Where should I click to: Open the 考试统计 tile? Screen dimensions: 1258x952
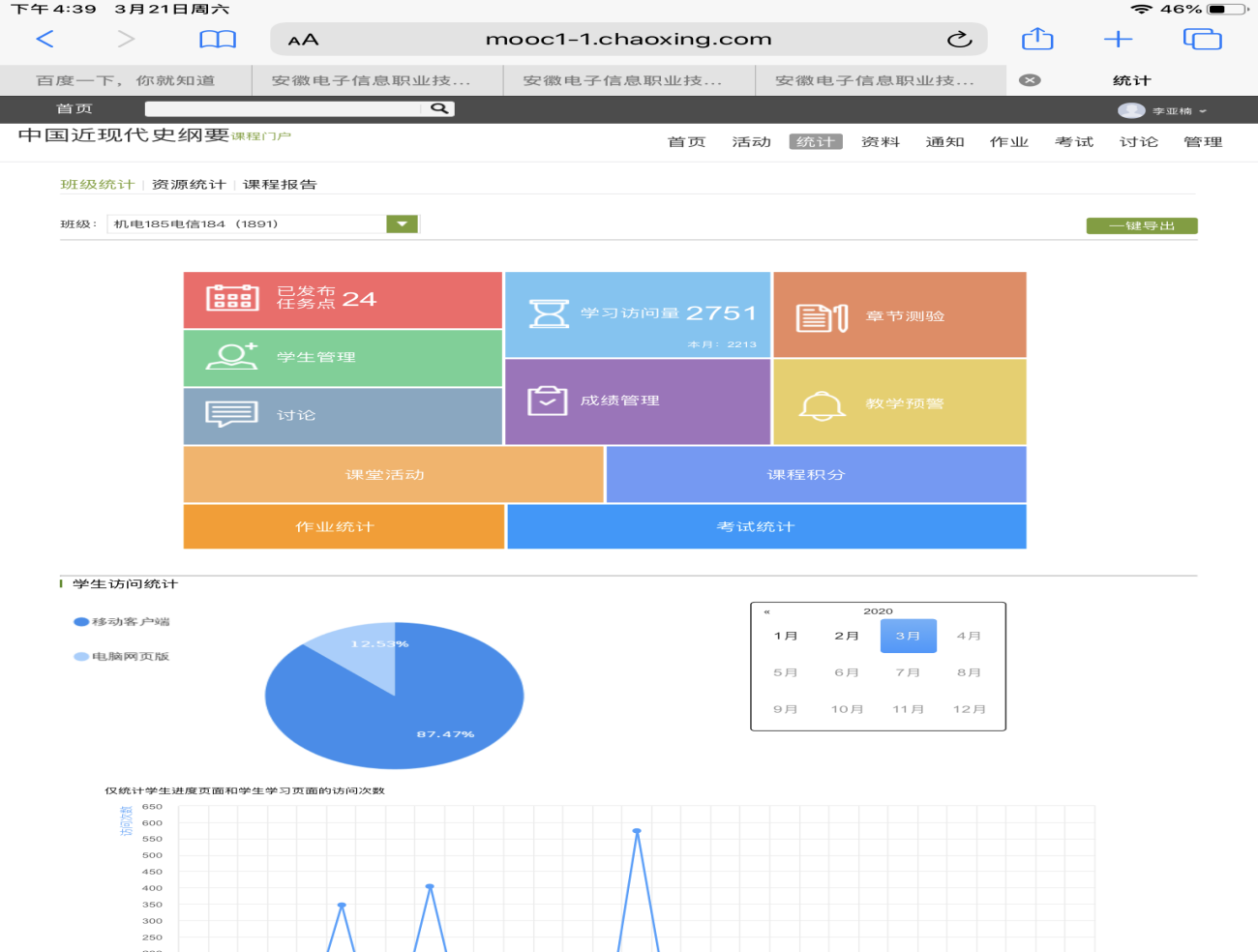766,526
